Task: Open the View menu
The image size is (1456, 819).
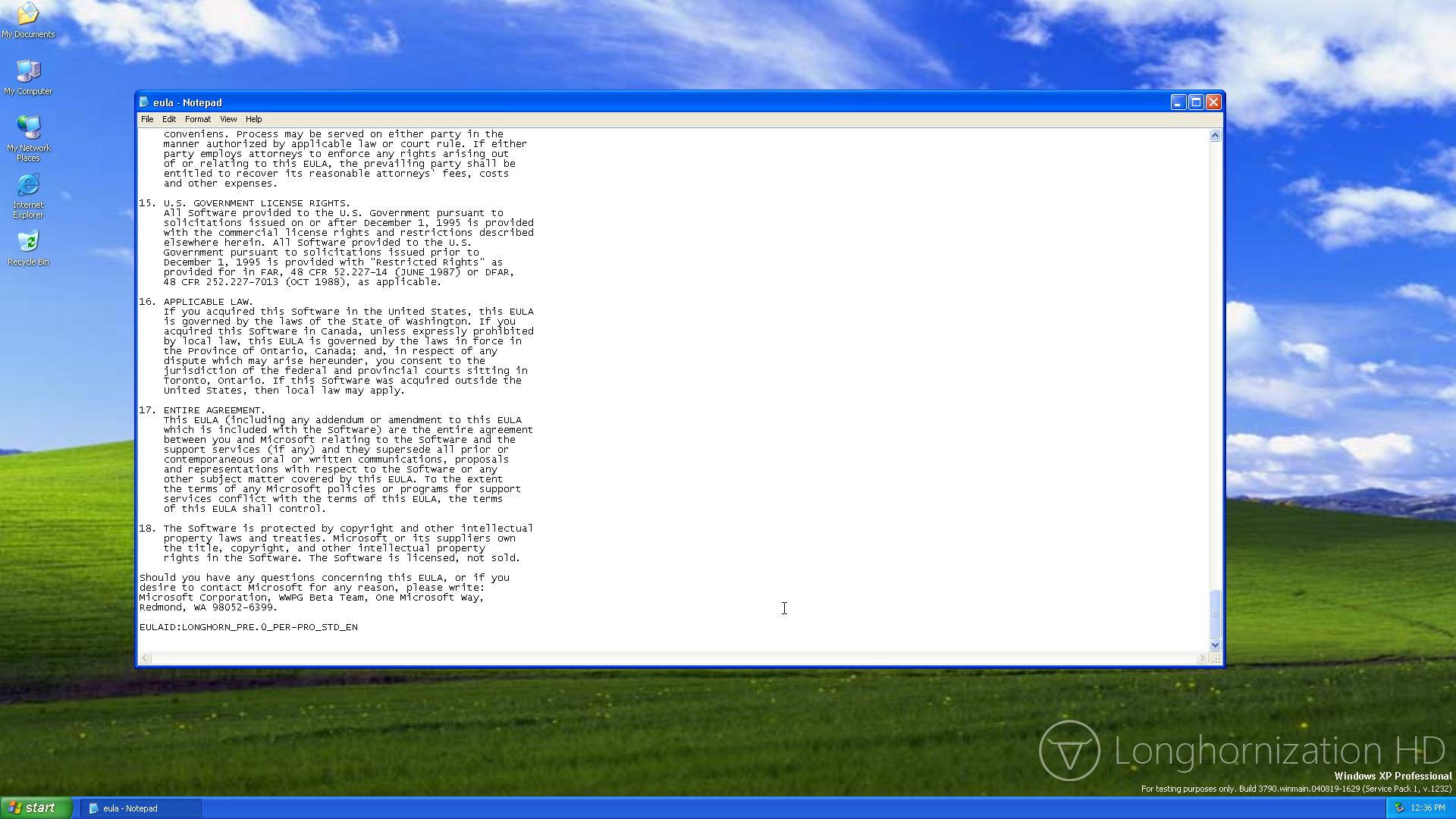Action: [228, 119]
